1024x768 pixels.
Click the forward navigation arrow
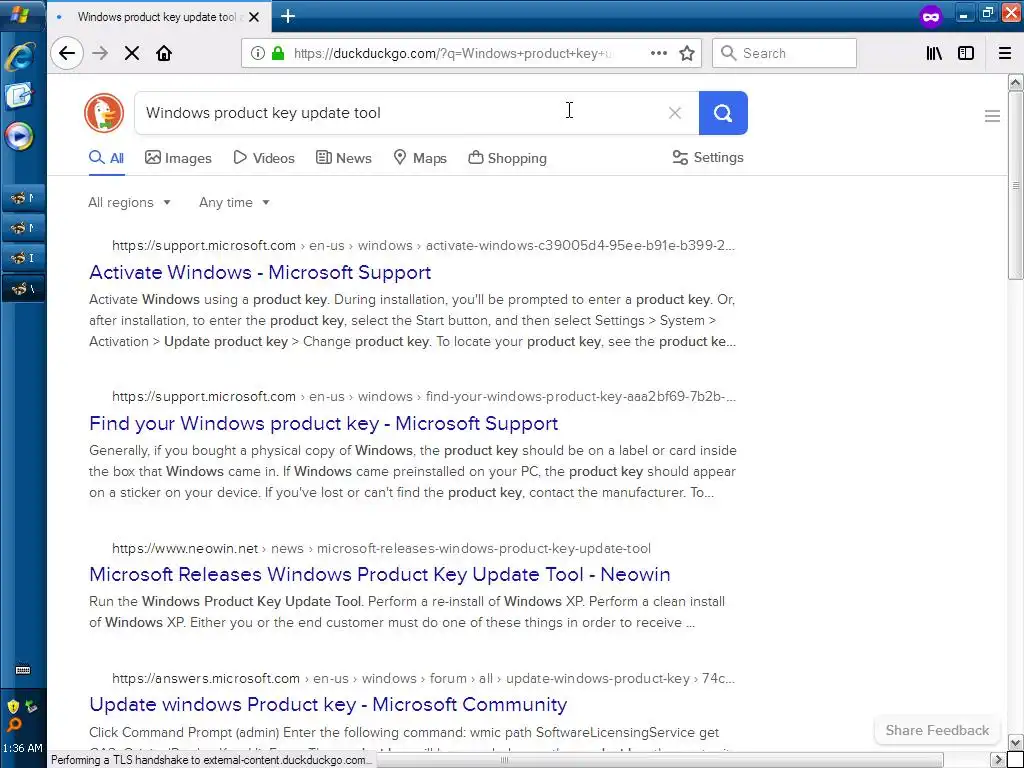coord(100,53)
